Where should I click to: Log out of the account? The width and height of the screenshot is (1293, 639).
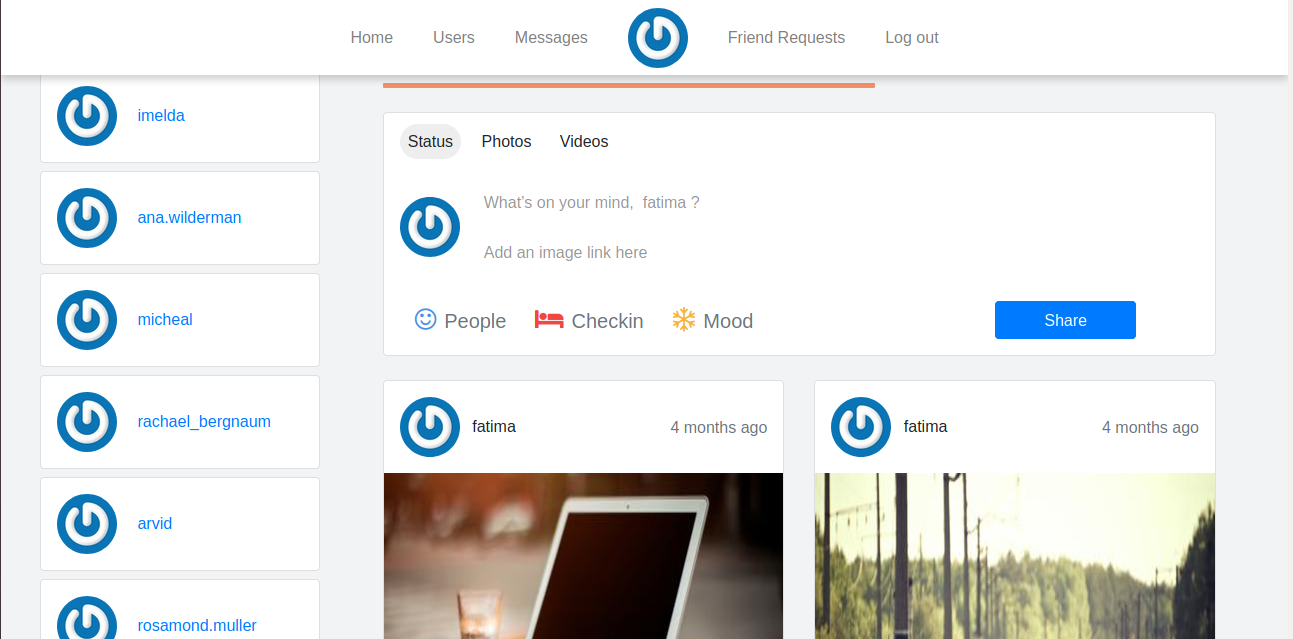912,37
